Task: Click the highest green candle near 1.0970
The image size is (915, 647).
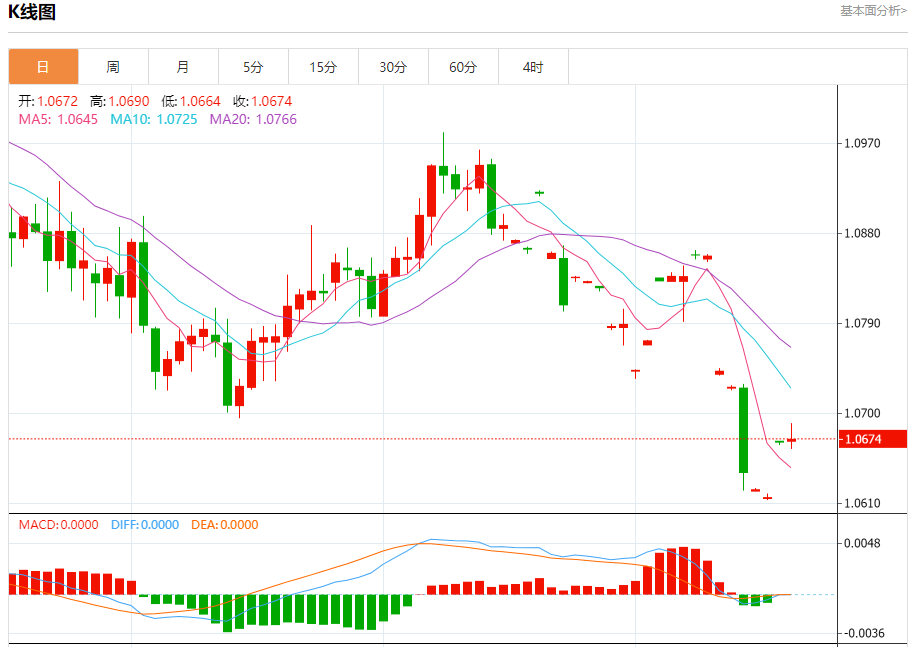Action: [x=443, y=170]
